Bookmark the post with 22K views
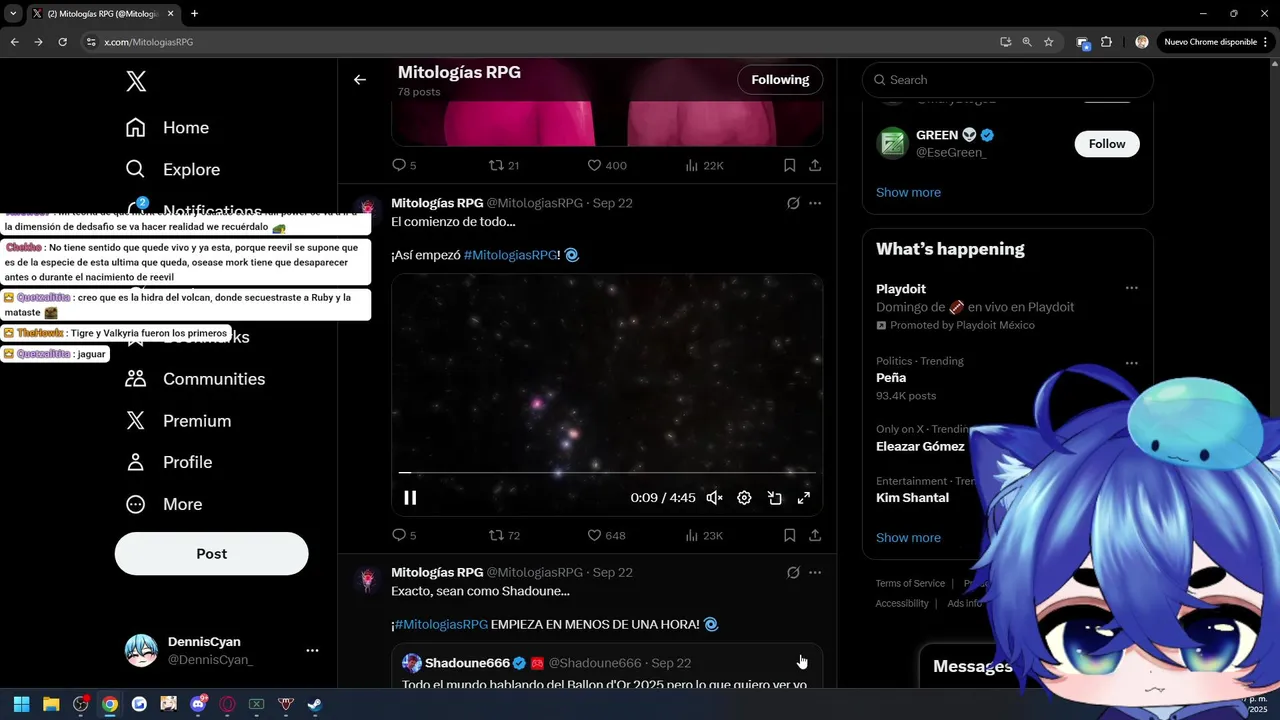 789,165
